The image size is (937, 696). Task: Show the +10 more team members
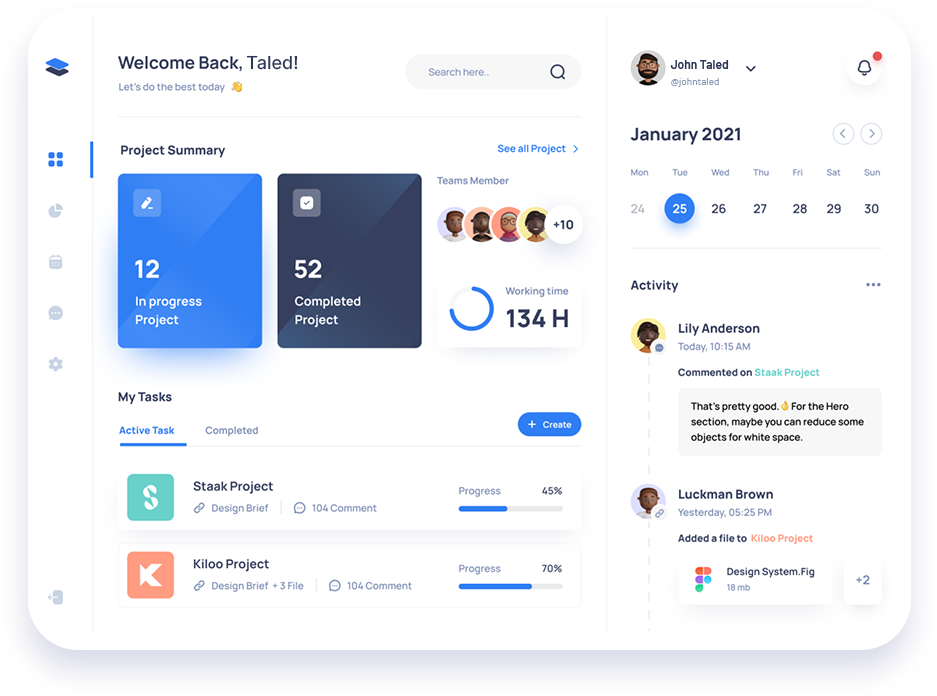(563, 225)
